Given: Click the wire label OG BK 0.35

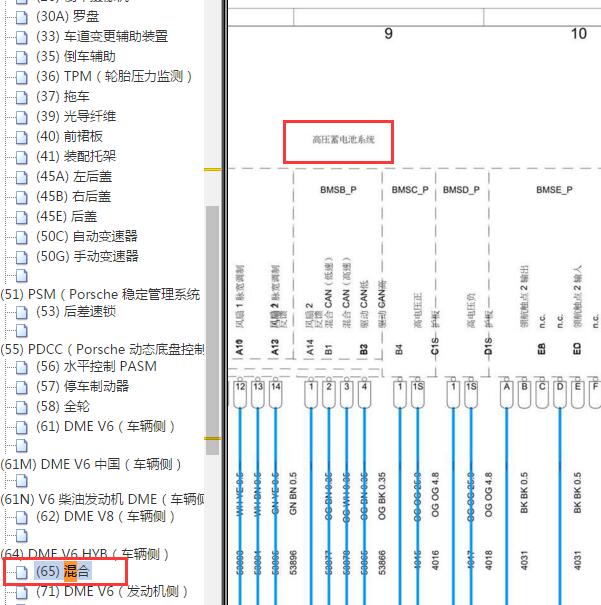Looking at the screenshot, I should [382, 496].
